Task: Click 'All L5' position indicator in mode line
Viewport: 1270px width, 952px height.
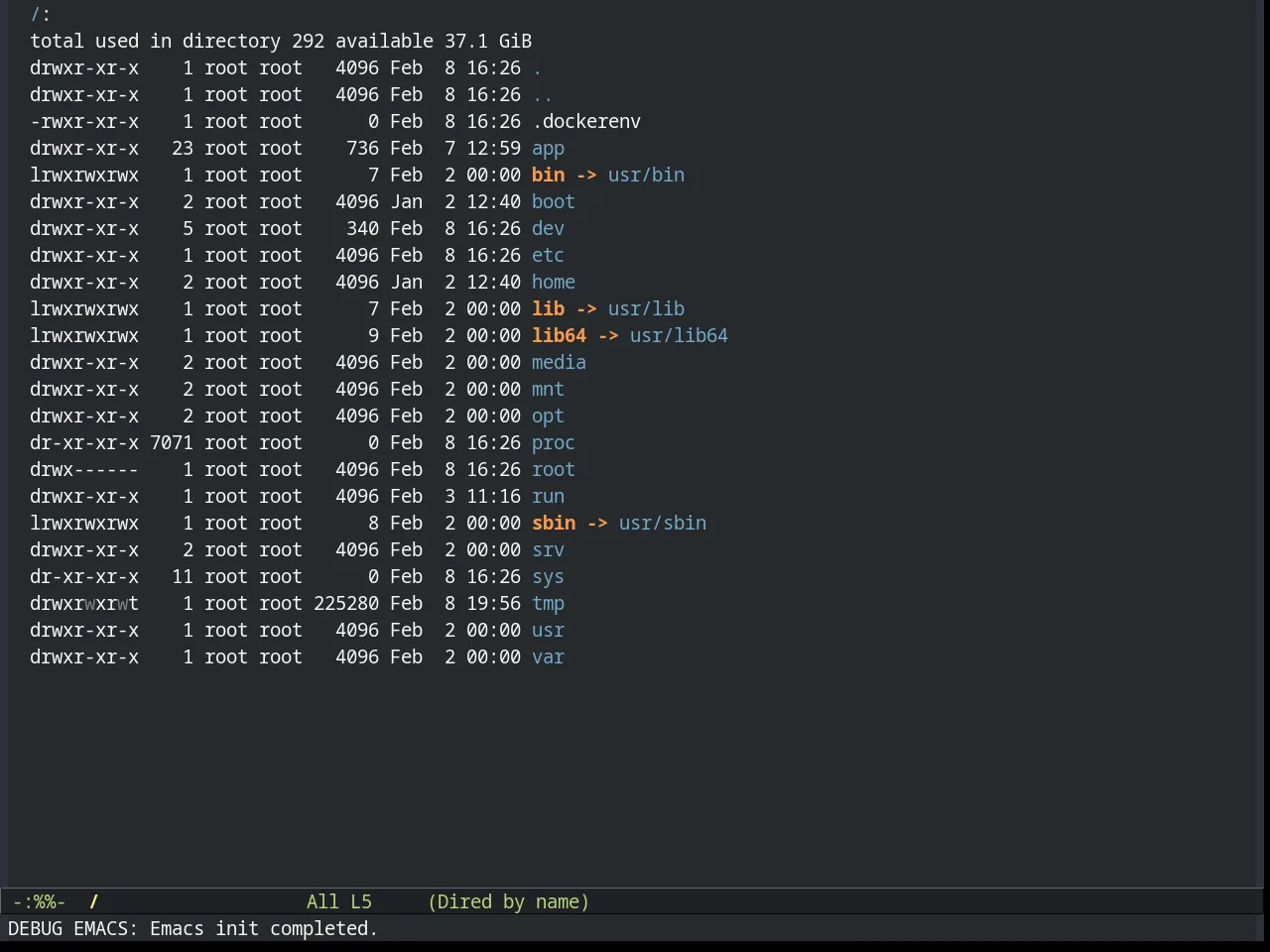Action: point(339,902)
